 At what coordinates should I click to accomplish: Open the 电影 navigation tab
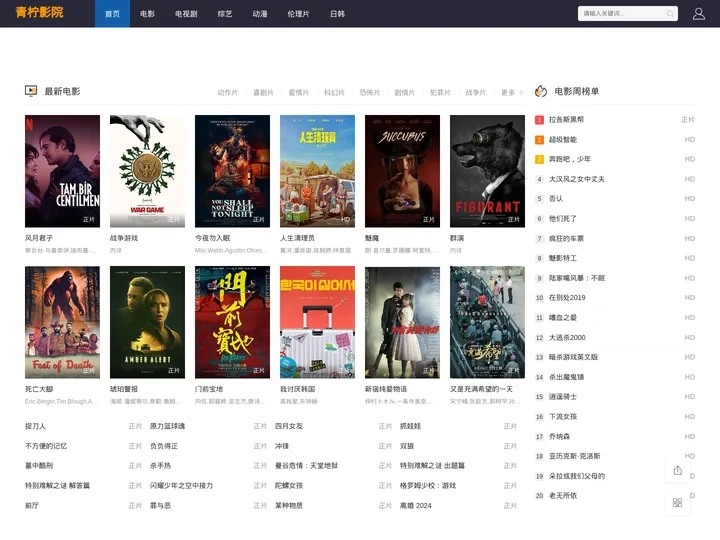point(147,14)
